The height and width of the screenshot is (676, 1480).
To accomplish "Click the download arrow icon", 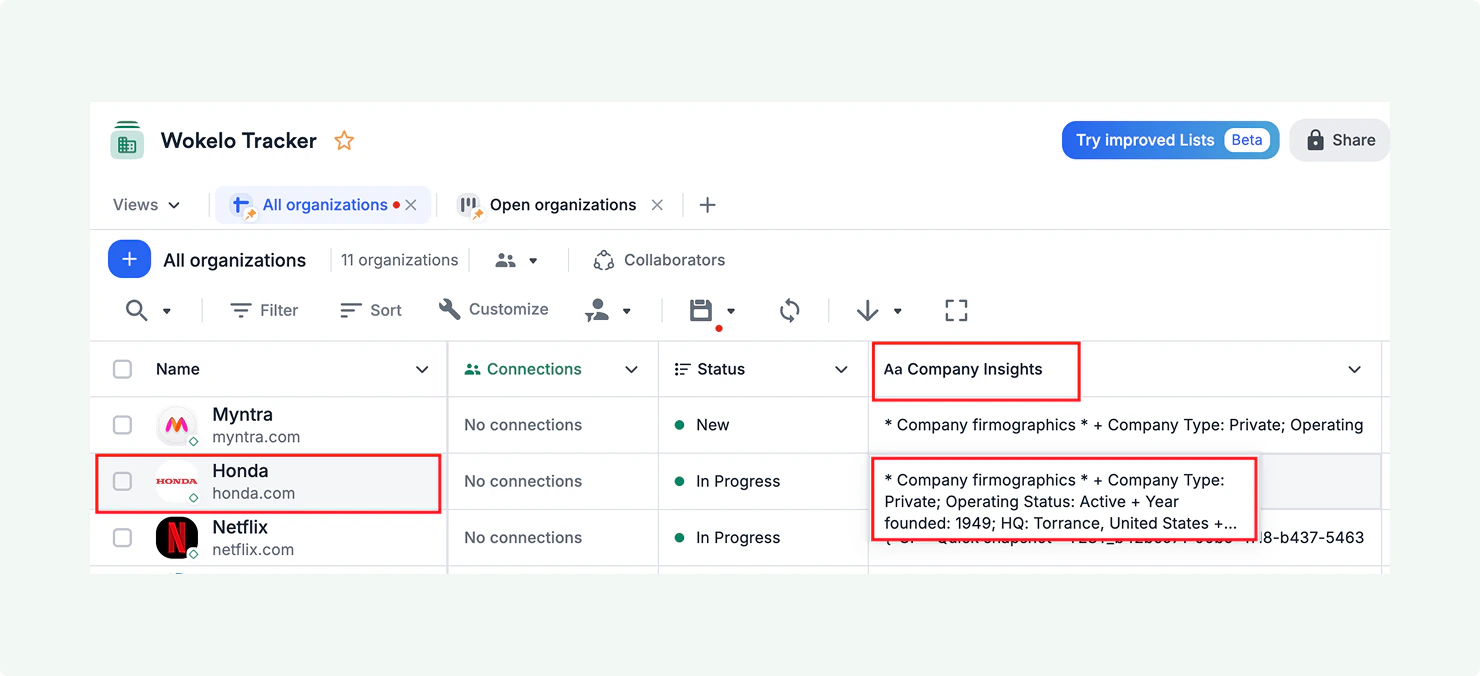I will coord(867,311).
